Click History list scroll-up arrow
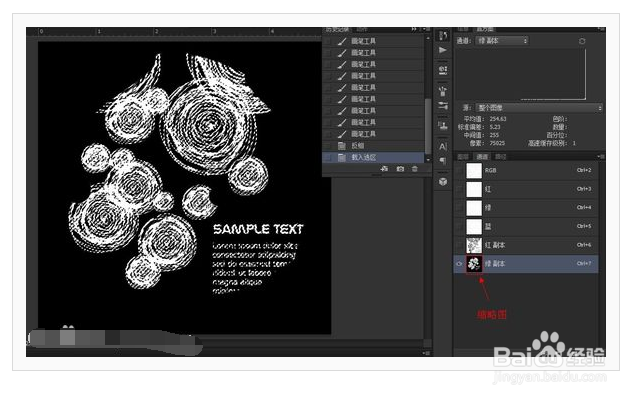Image resolution: width=643 pixels, height=399 pixels. [428, 38]
